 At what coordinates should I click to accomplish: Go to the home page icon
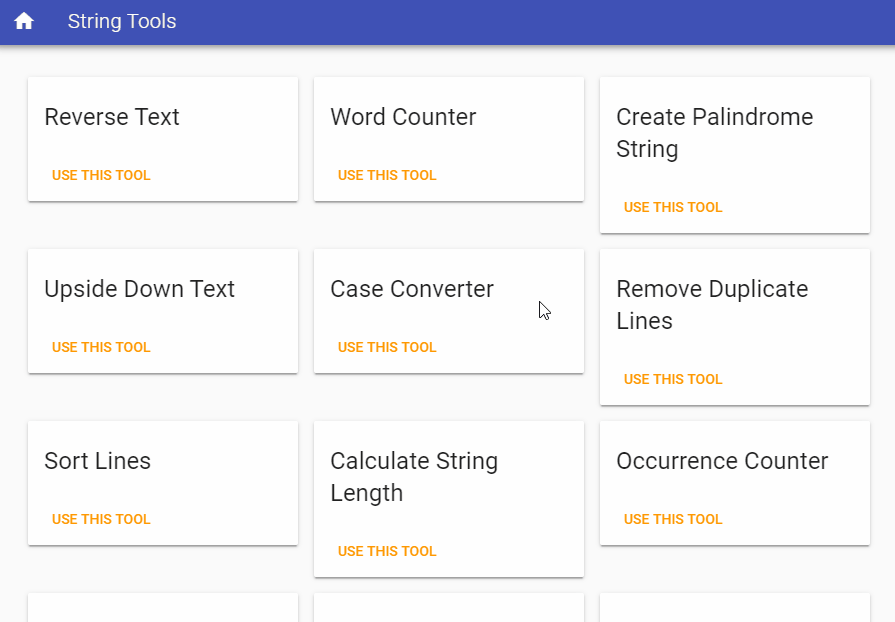pyautogui.click(x=24, y=21)
